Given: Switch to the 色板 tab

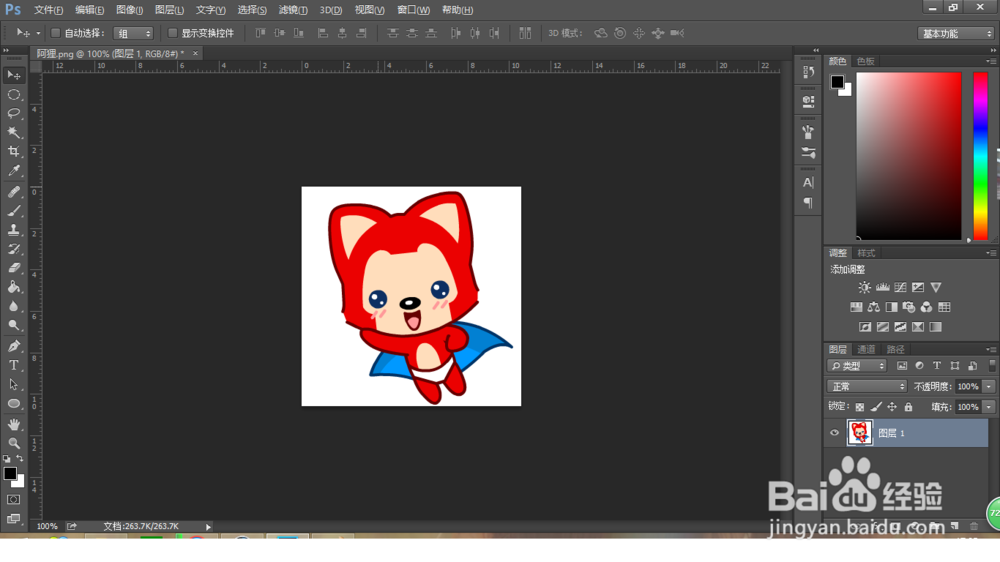Looking at the screenshot, I should coord(865,61).
